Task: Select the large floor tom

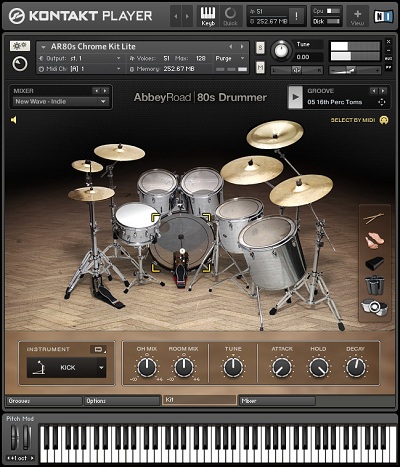Action: (272, 252)
